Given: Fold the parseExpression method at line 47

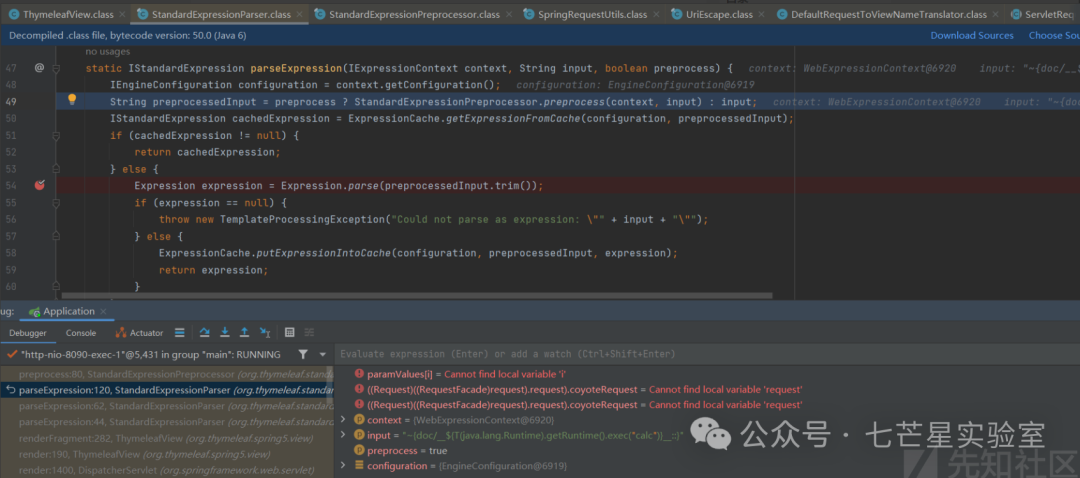Looking at the screenshot, I should (x=56, y=68).
